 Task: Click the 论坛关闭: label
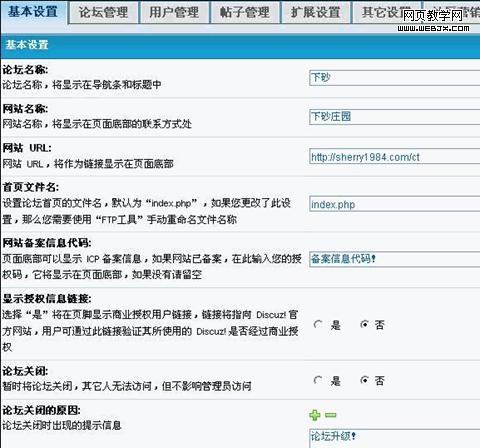(25, 371)
